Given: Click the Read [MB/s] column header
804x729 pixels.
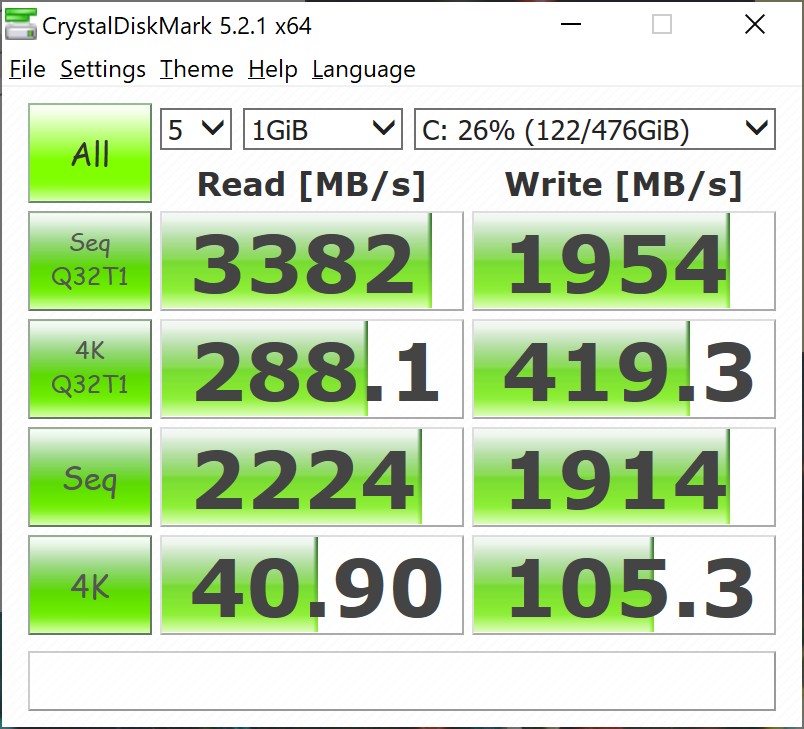Looking at the screenshot, I should [x=312, y=185].
